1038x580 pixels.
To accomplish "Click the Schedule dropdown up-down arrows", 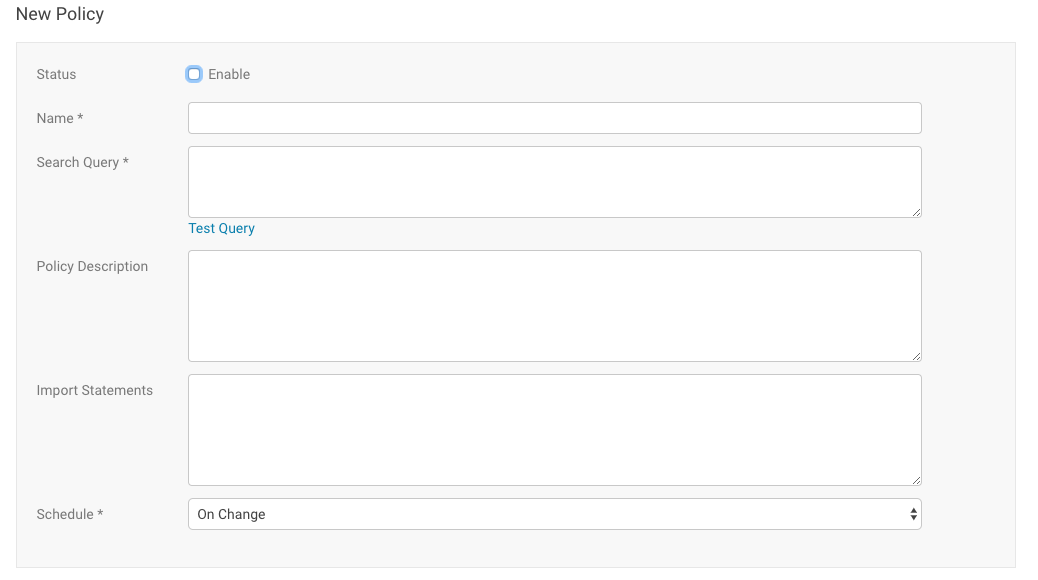I will (912, 514).
